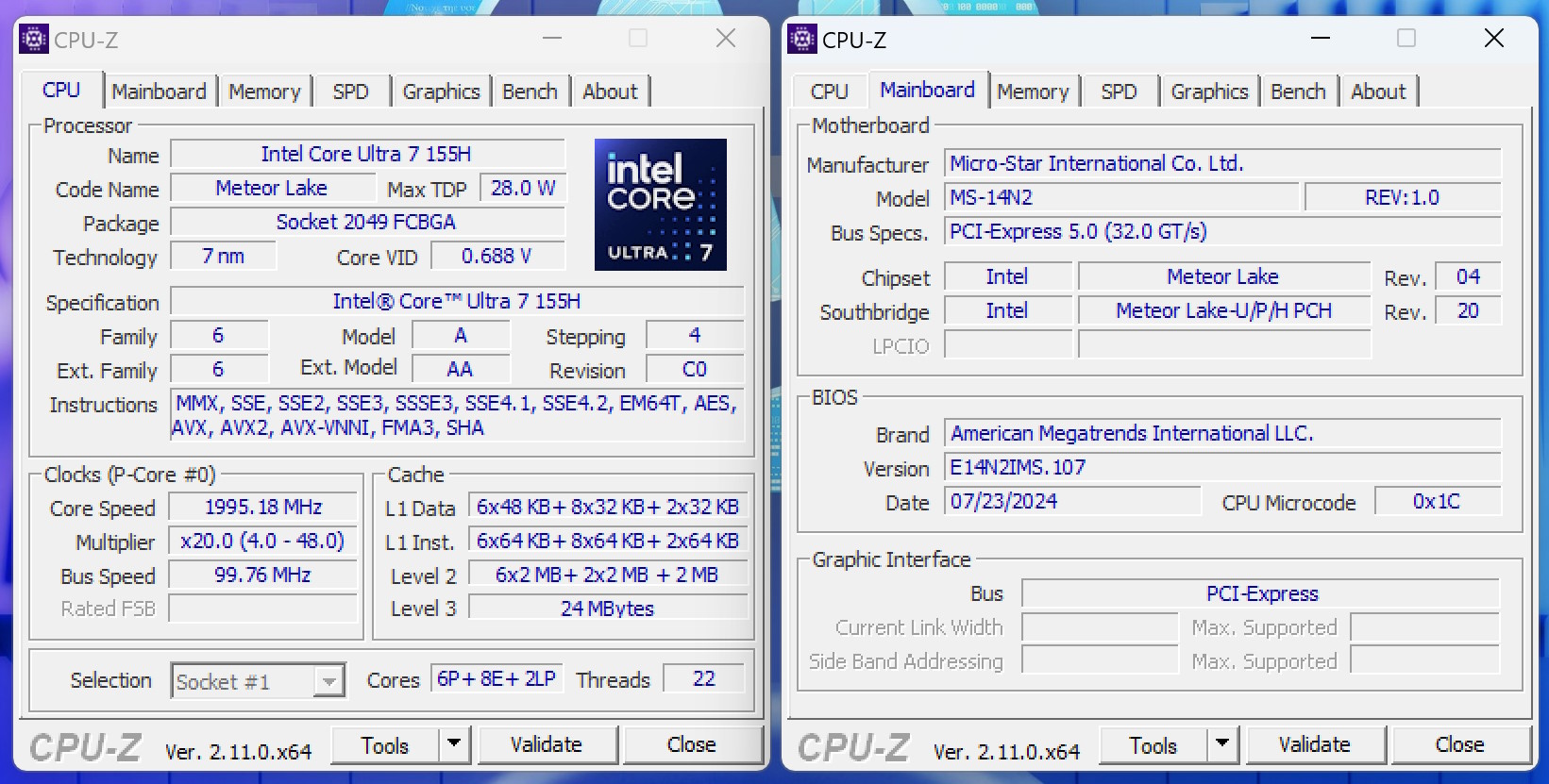Click the Code Name value Meteor Lake
The width and height of the screenshot is (1549, 784).
tap(272, 188)
